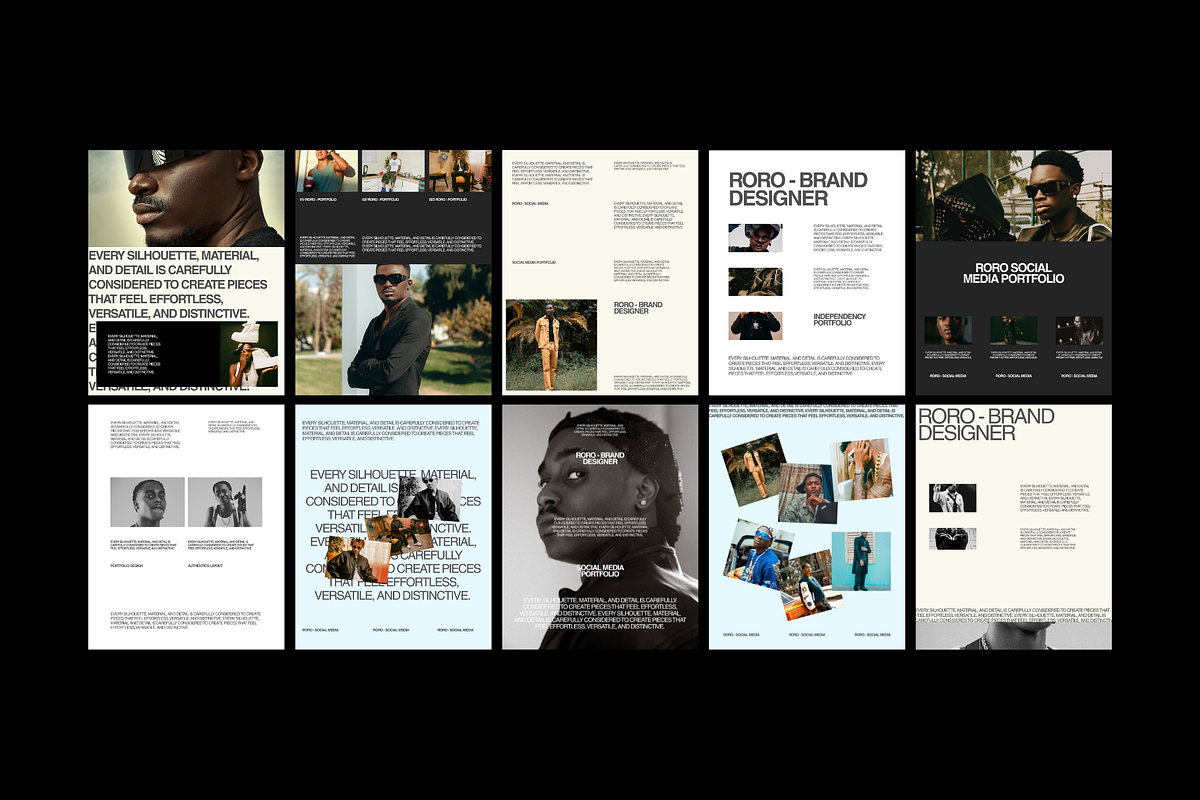Select 'SOCIAL MEDIA PORTFOLIO' label on cream card

pyautogui.click(x=534, y=262)
